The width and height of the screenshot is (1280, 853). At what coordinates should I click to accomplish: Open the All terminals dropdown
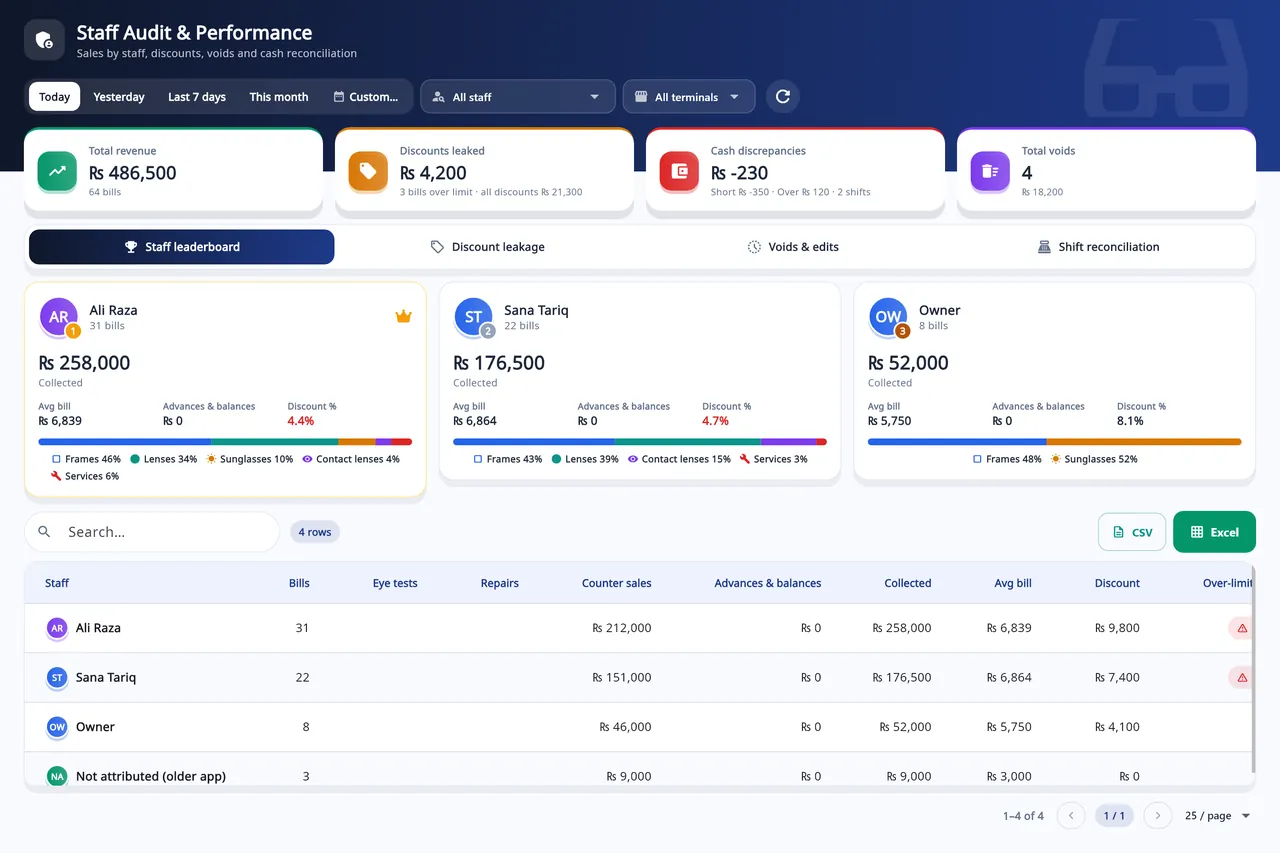[x=689, y=97]
